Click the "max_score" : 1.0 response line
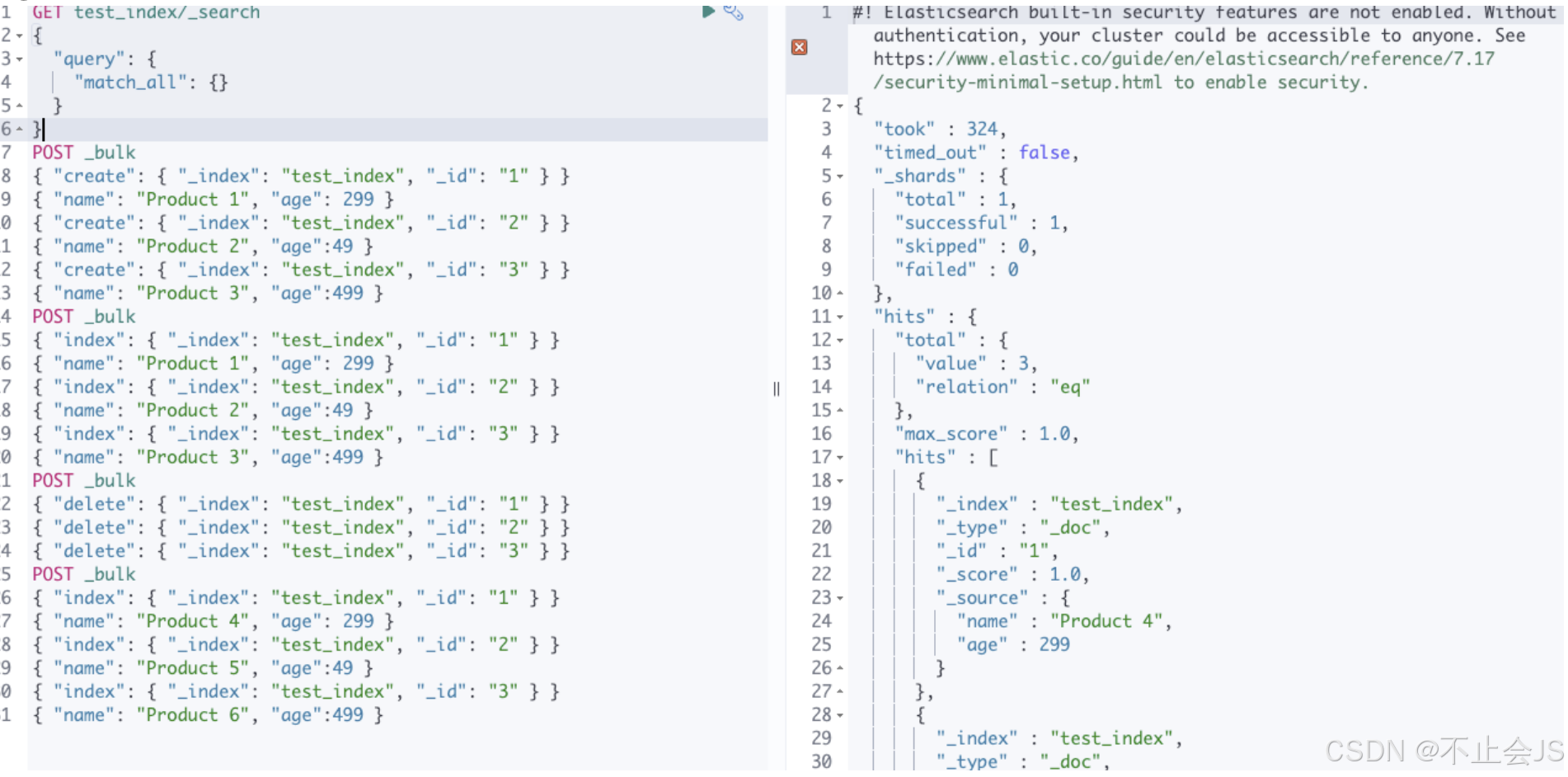 point(987,434)
